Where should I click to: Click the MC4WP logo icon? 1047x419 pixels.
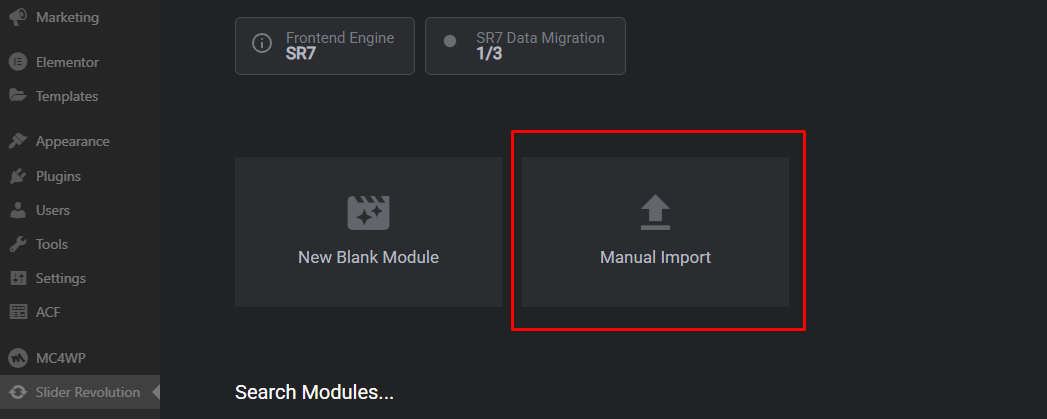[17, 357]
